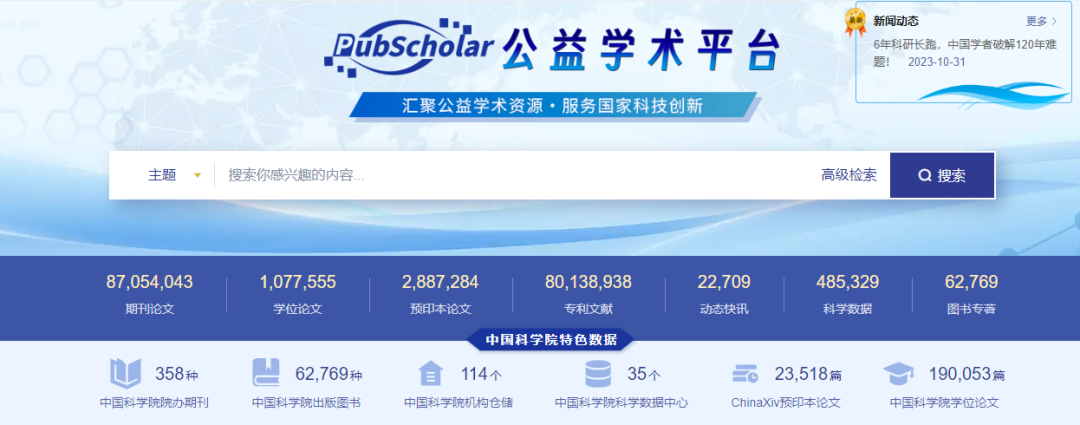1080x425 pixels.
Task: Open 期刊论文 with 87,054,043 count
Action: pyautogui.click(x=149, y=294)
